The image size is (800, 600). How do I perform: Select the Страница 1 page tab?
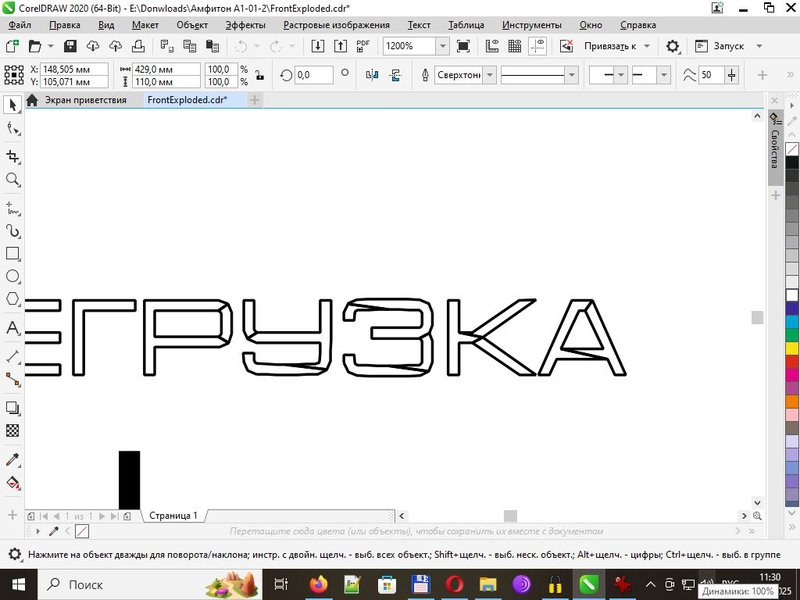point(173,516)
